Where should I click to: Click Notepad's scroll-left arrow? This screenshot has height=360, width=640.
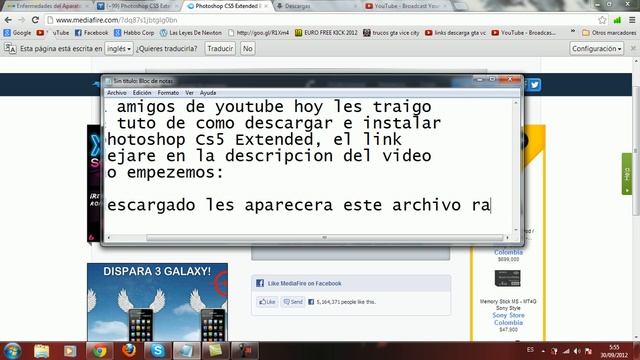(109, 237)
